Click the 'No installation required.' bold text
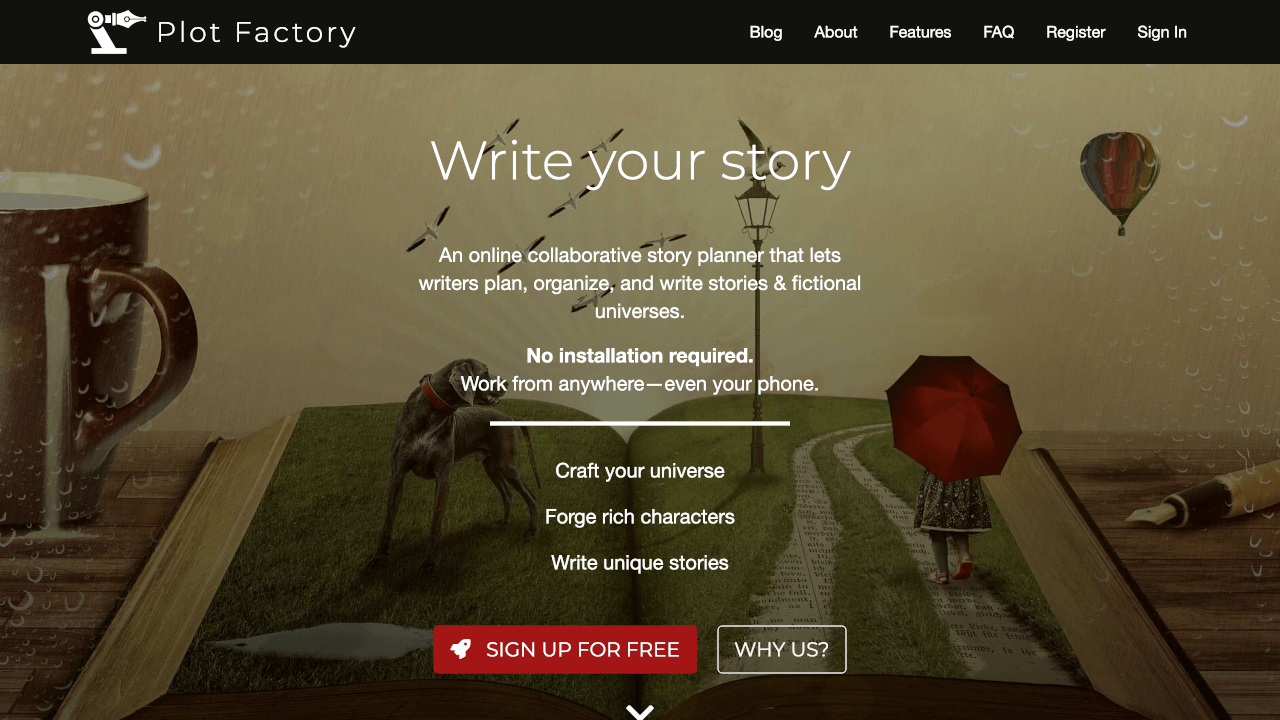The image size is (1280, 720). pyautogui.click(x=640, y=356)
